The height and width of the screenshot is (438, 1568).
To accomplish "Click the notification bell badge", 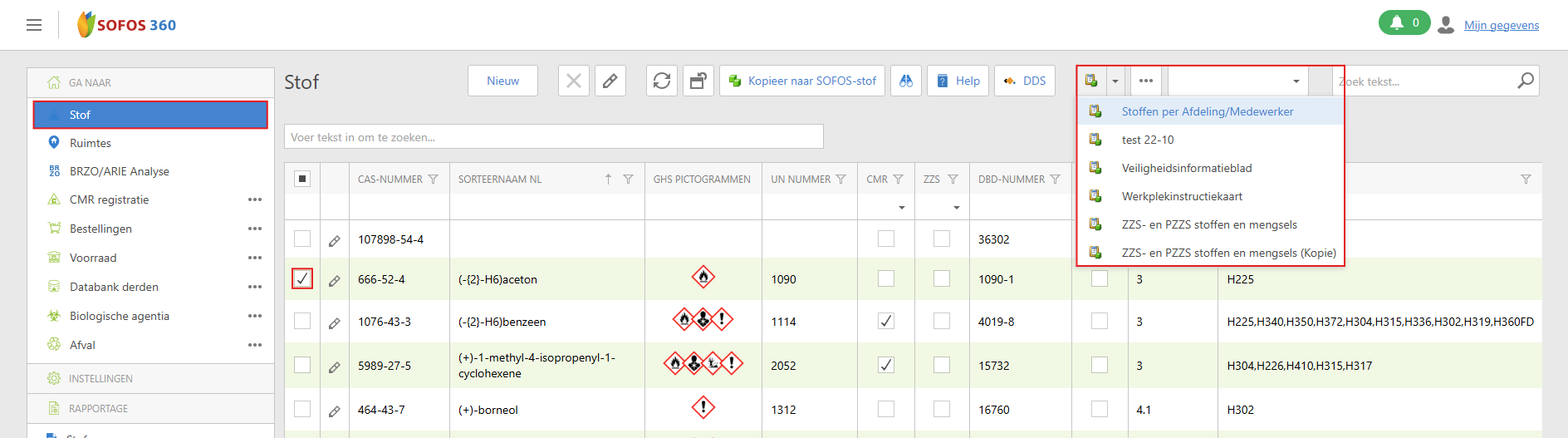I will pyautogui.click(x=1404, y=23).
